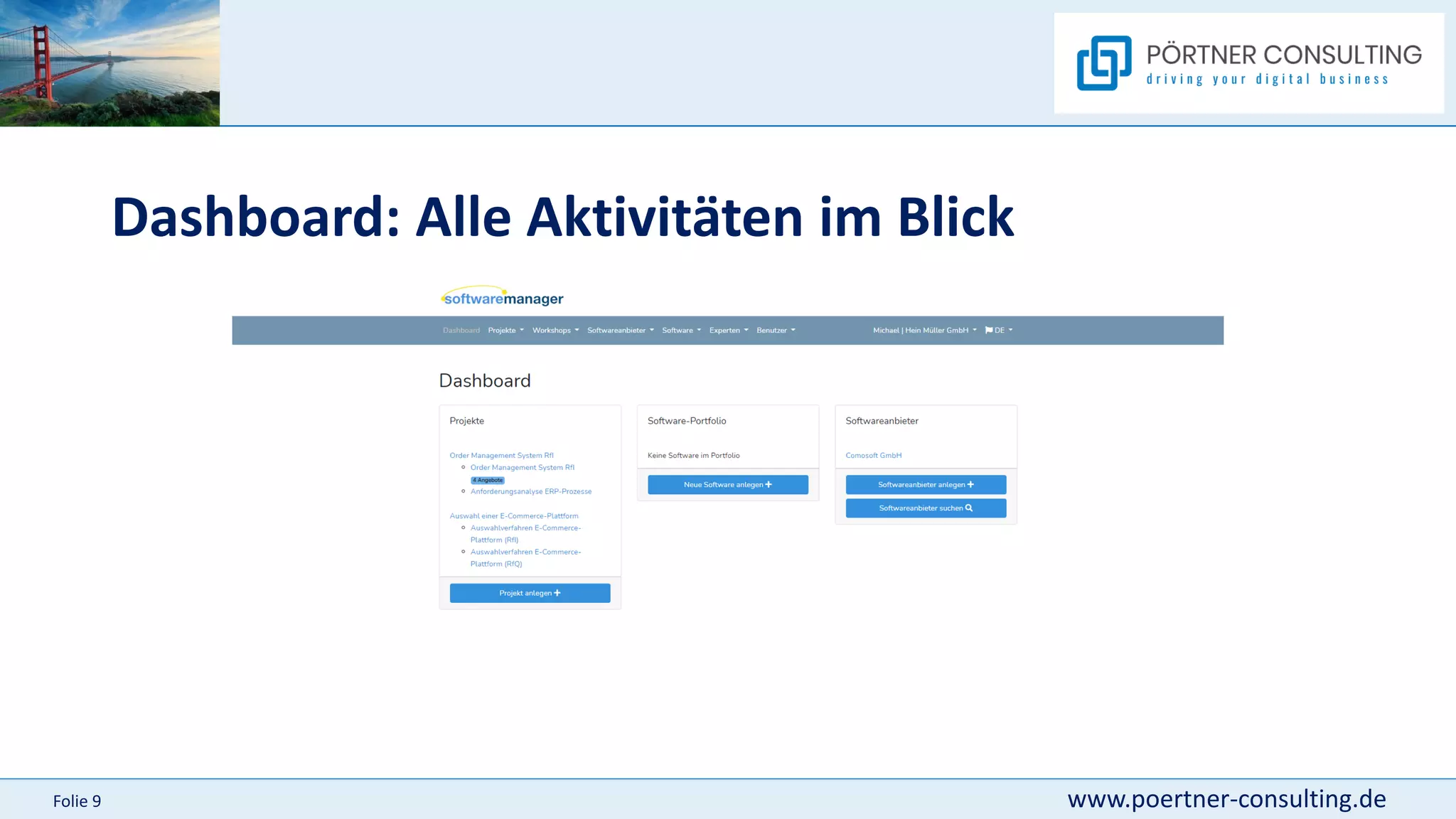This screenshot has height=819, width=1456.
Task: Click the Software-Portfolio card heading
Action: (687, 421)
